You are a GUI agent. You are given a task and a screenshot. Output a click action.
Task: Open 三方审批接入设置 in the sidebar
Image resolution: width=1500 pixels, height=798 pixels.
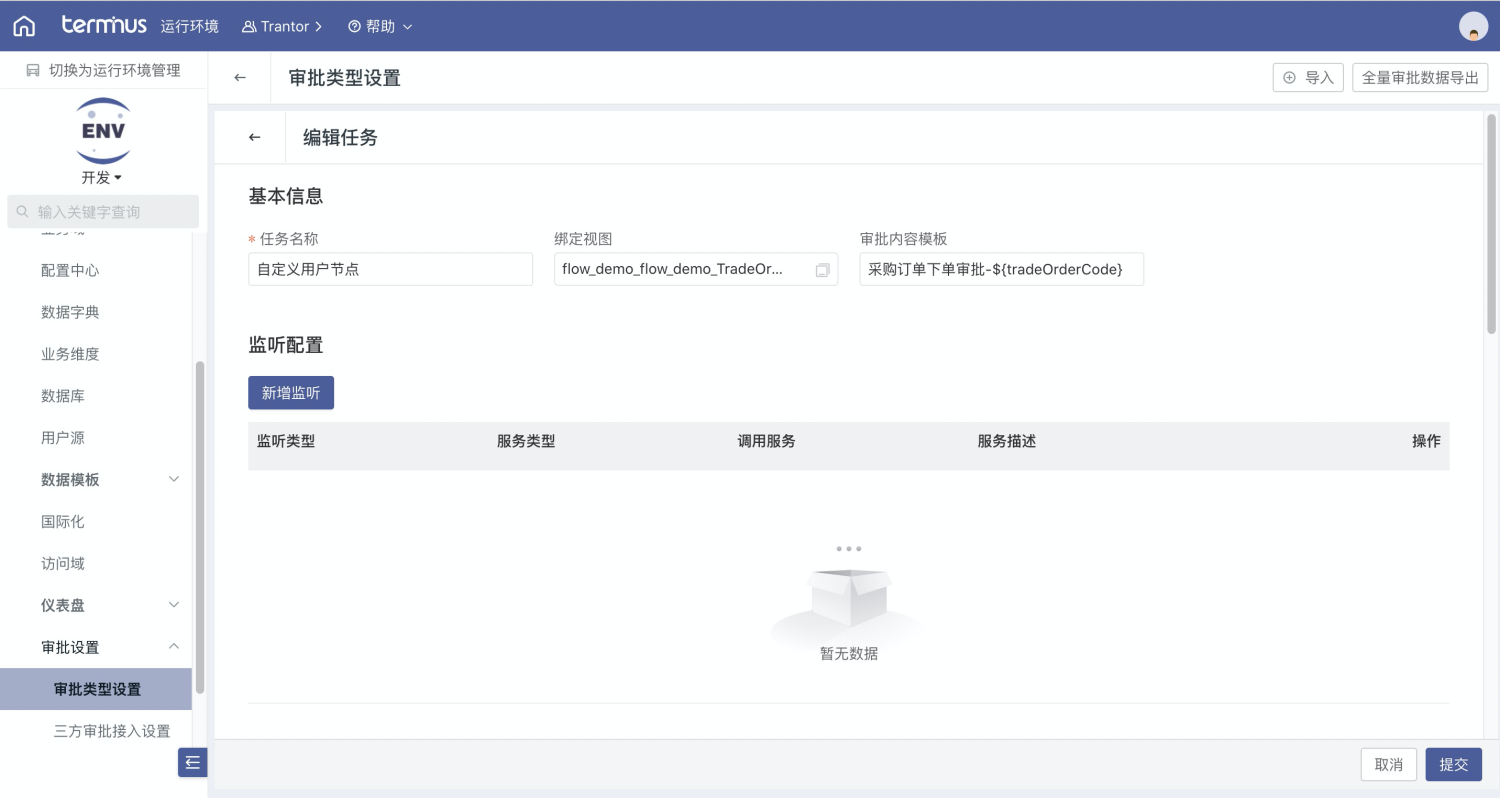click(112, 731)
